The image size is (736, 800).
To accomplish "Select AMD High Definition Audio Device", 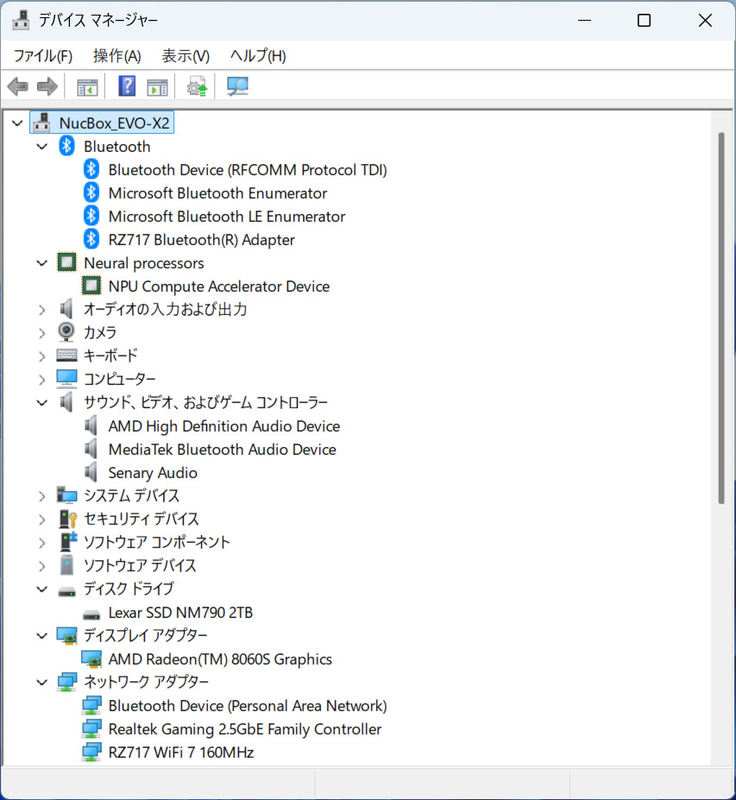I will point(224,426).
